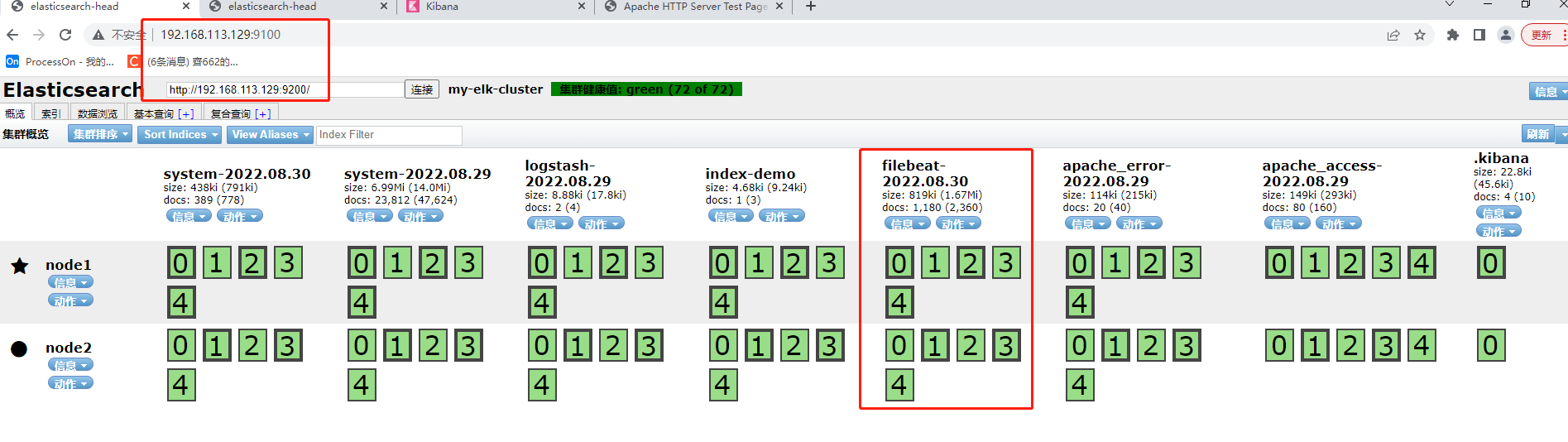
Task: Click shard 2 of filebeat-2022.08.30 on node1
Action: [971, 263]
